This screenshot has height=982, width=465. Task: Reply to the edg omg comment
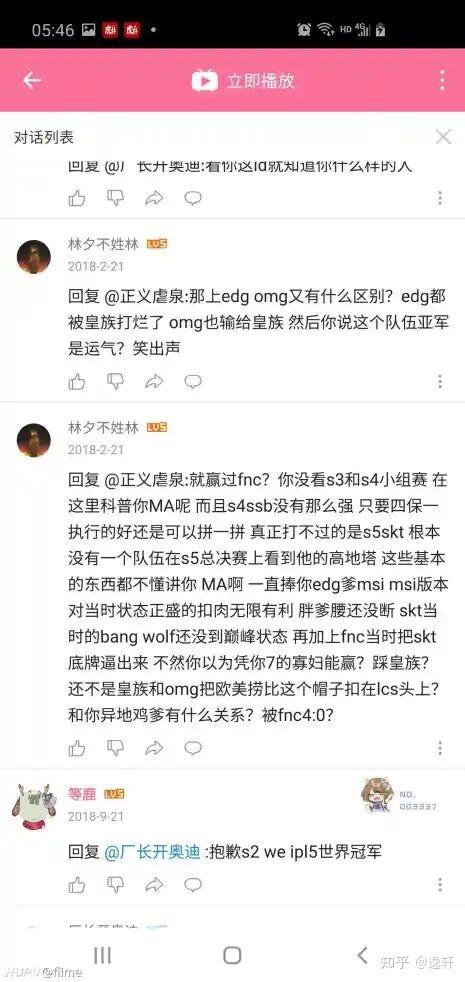click(193, 381)
